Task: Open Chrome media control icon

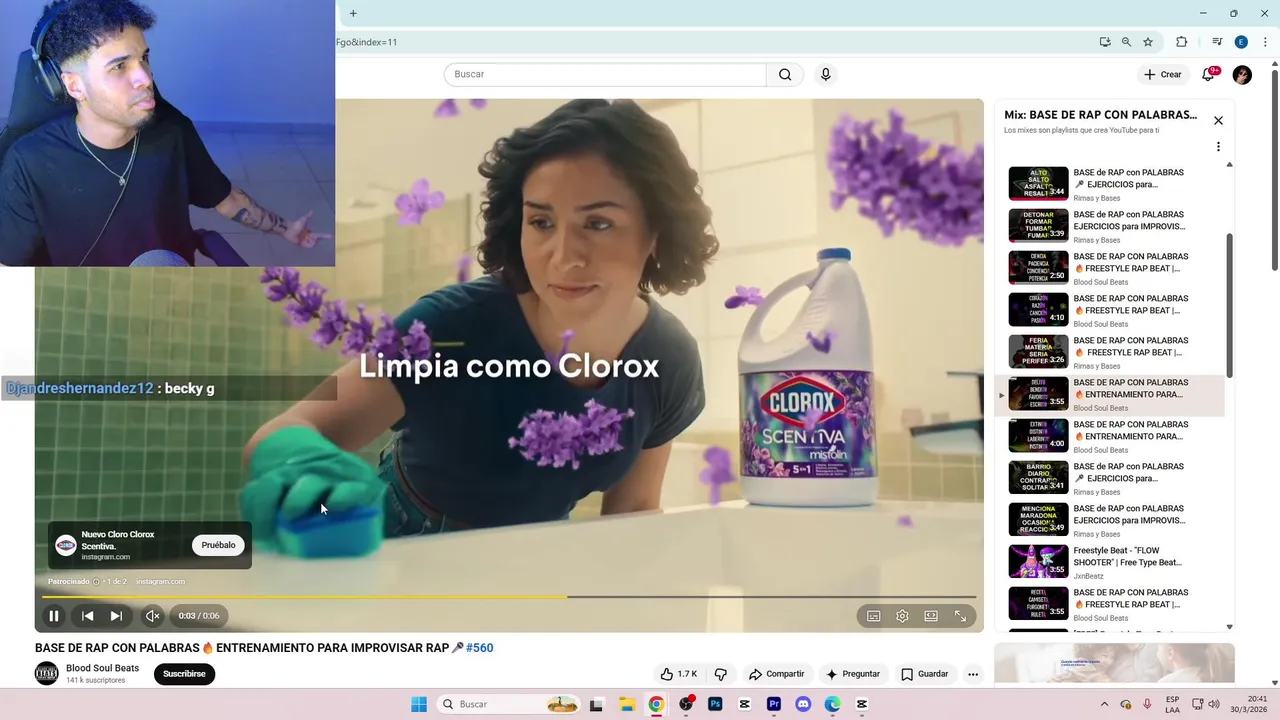Action: (1217, 42)
